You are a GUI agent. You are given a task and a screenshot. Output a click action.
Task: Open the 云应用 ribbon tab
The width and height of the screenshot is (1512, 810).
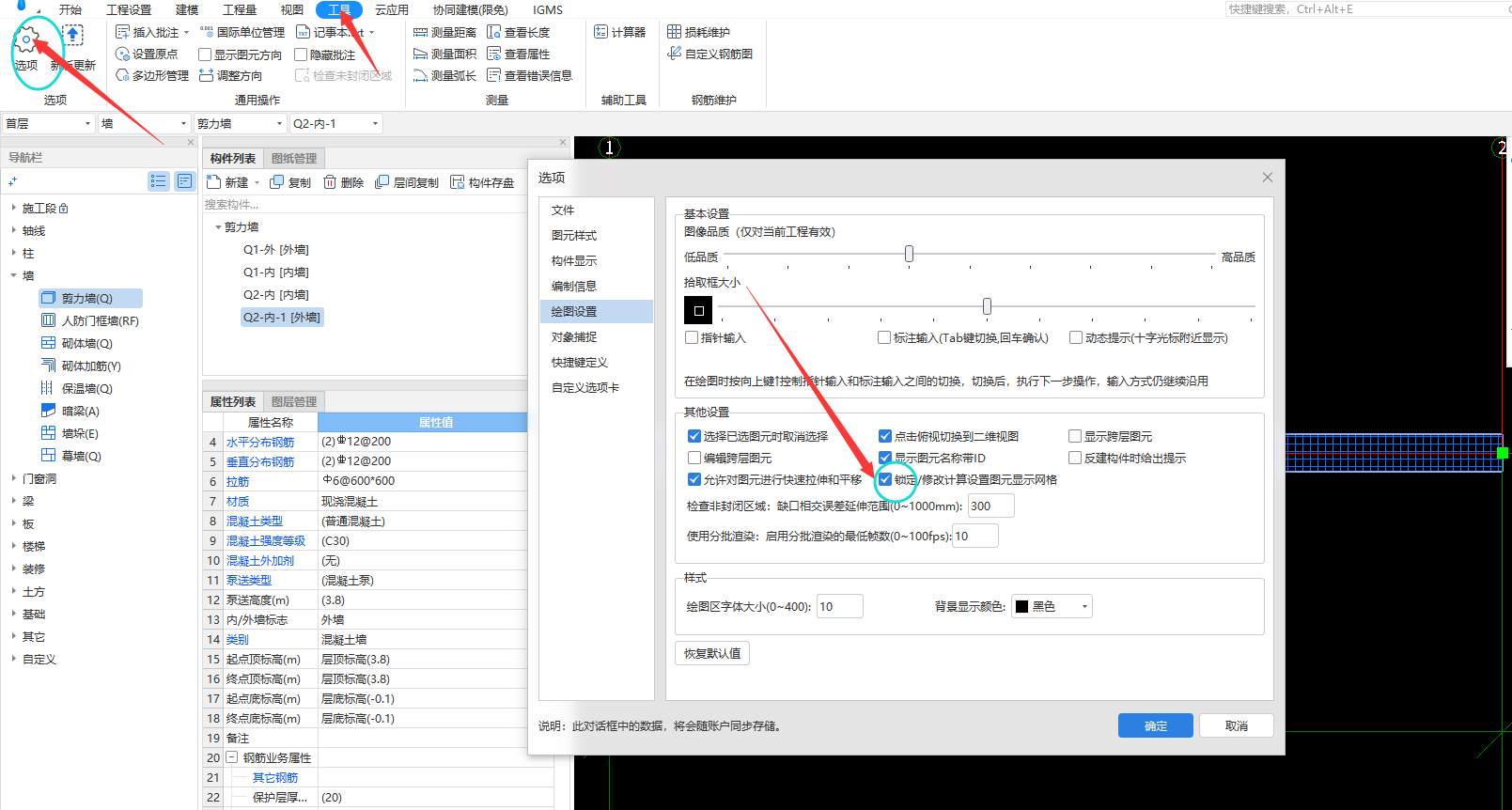(x=392, y=9)
